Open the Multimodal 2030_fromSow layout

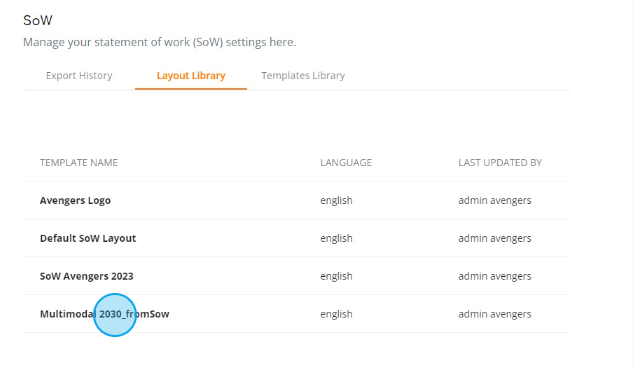pos(104,314)
